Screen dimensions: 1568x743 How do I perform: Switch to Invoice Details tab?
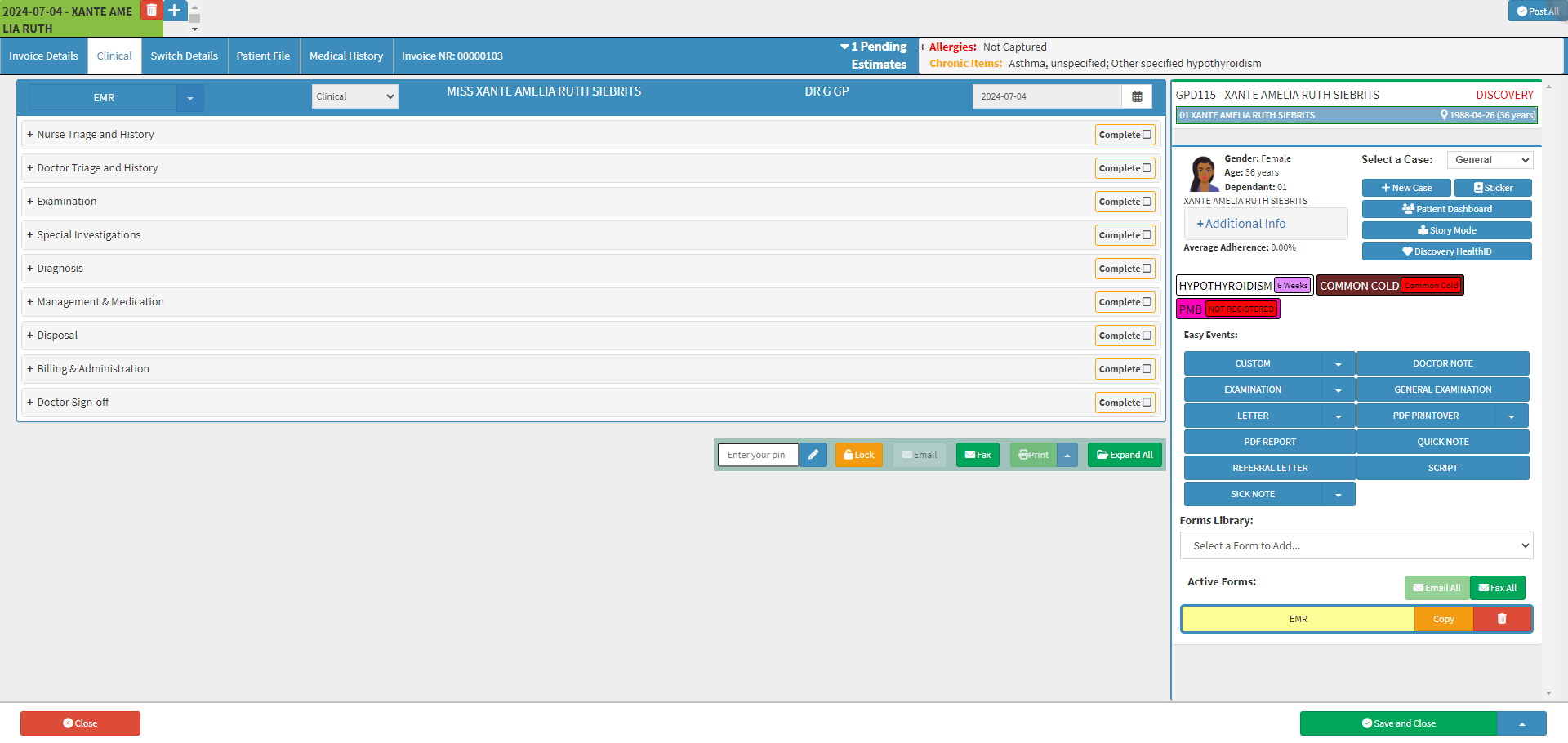tap(44, 56)
